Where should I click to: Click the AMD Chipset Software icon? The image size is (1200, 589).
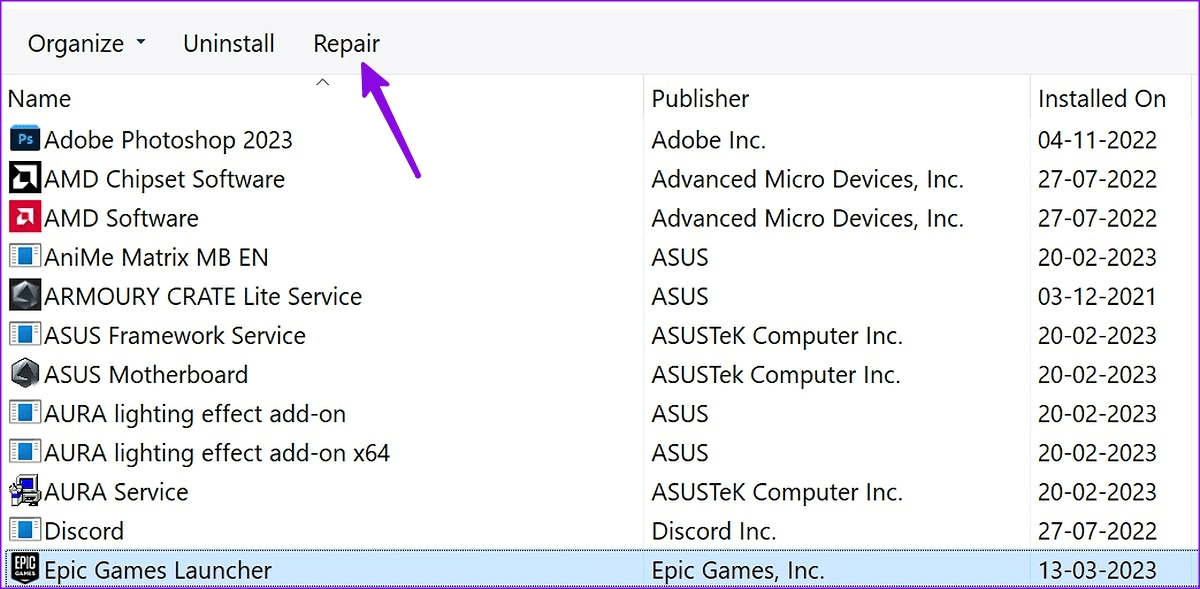24,179
